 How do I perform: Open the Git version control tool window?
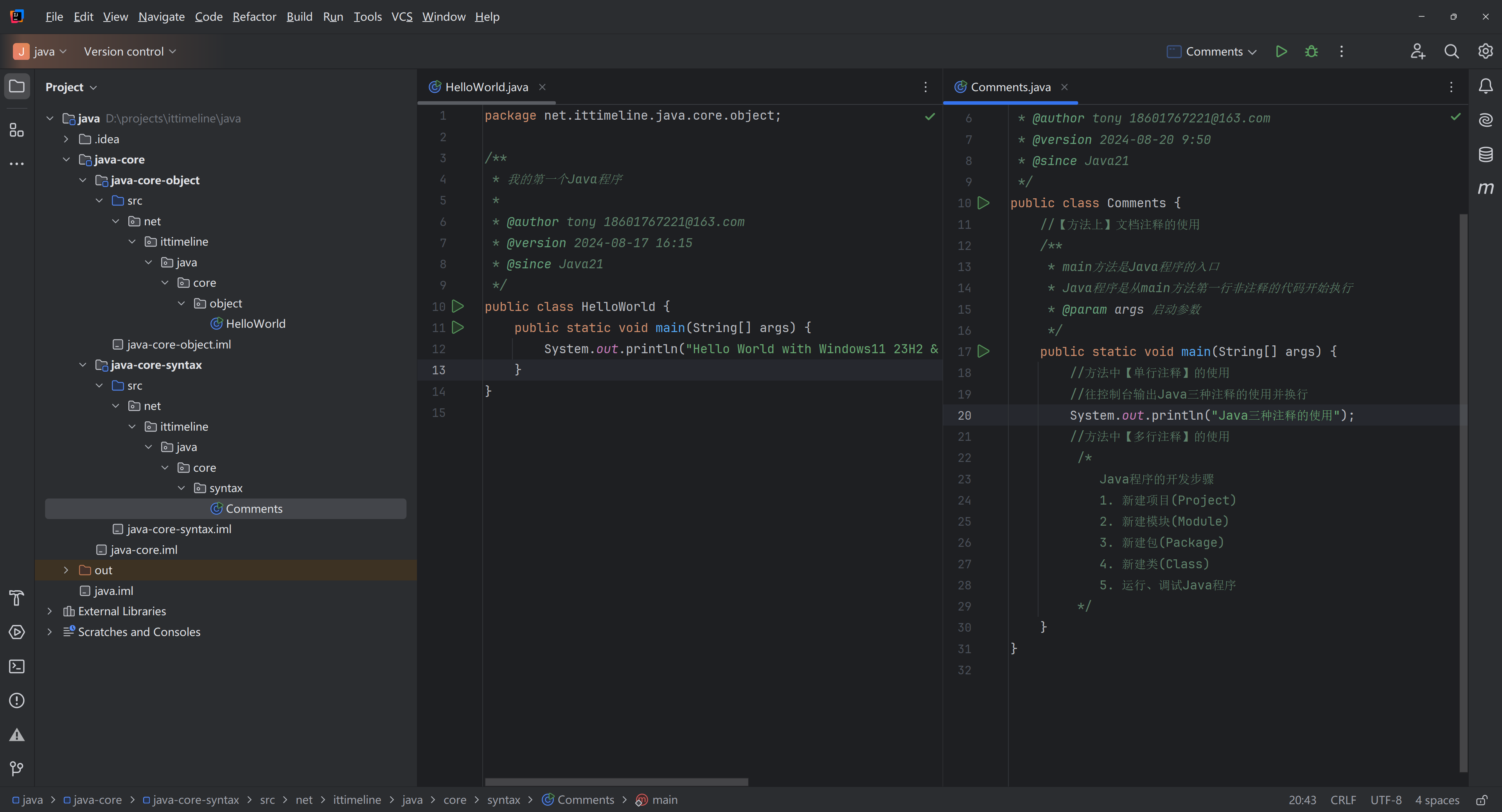click(x=17, y=769)
